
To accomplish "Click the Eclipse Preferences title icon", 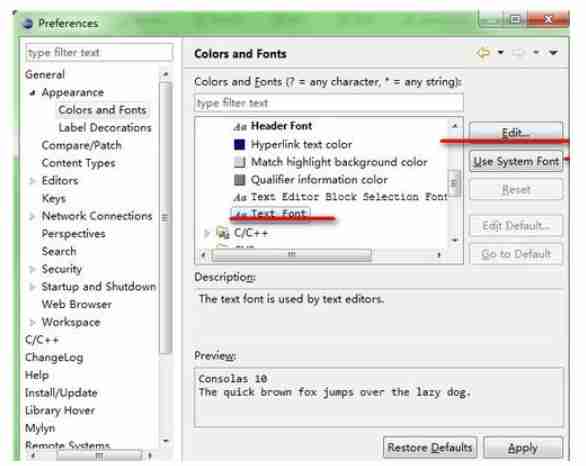I will point(27,24).
